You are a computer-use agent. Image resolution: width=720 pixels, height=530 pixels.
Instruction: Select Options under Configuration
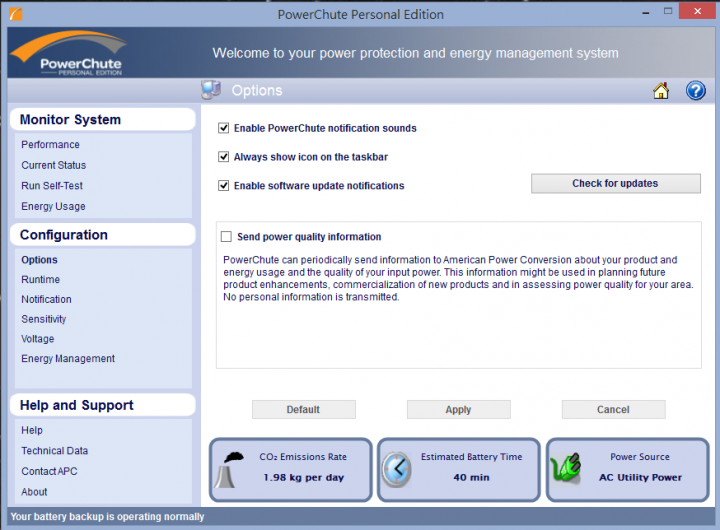39,260
